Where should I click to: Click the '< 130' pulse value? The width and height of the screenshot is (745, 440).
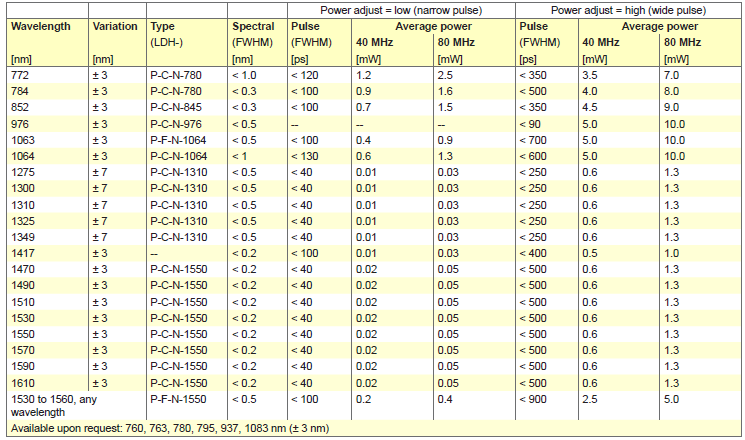point(305,156)
